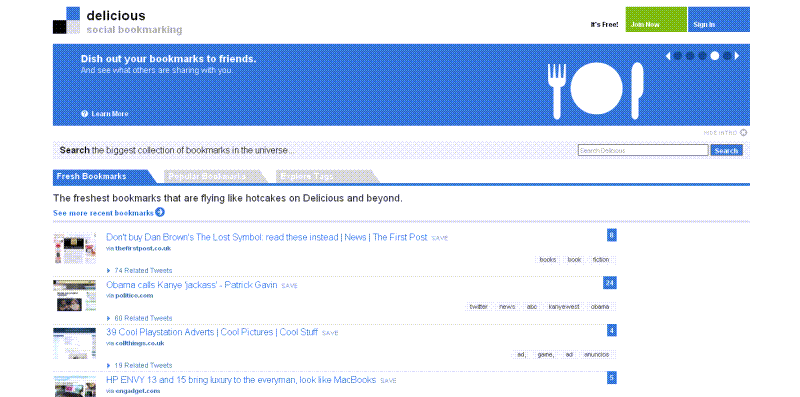
Task: Click the save count badge 4
Action: coord(612,331)
